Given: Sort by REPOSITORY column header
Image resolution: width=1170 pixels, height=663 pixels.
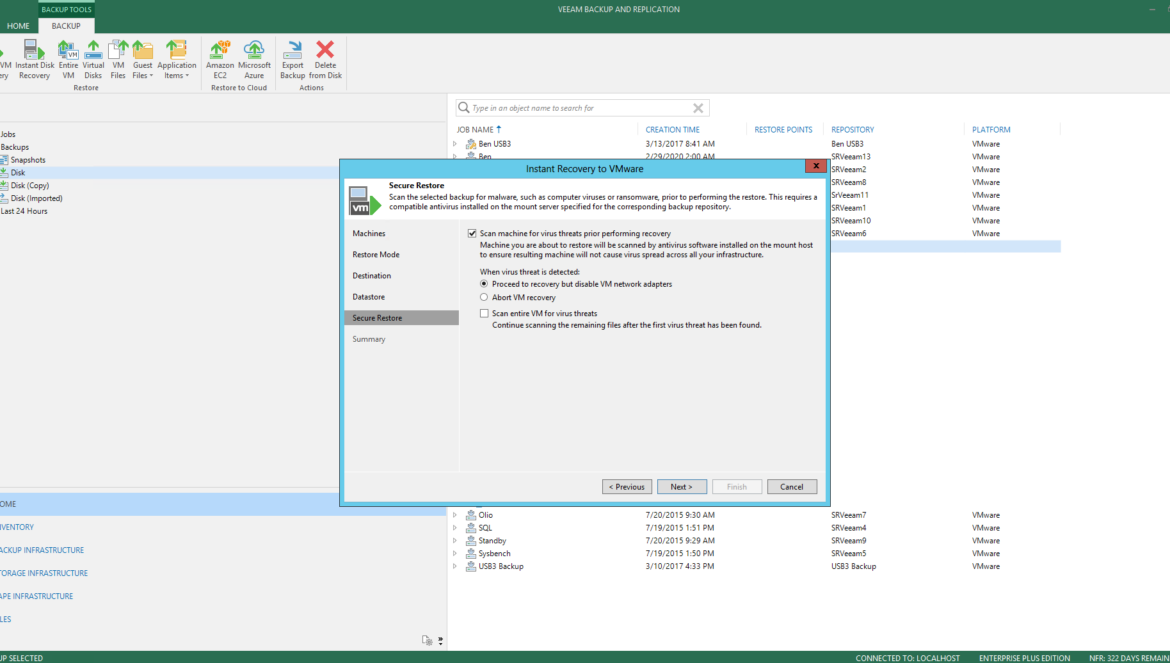Looking at the screenshot, I should tap(852, 130).
